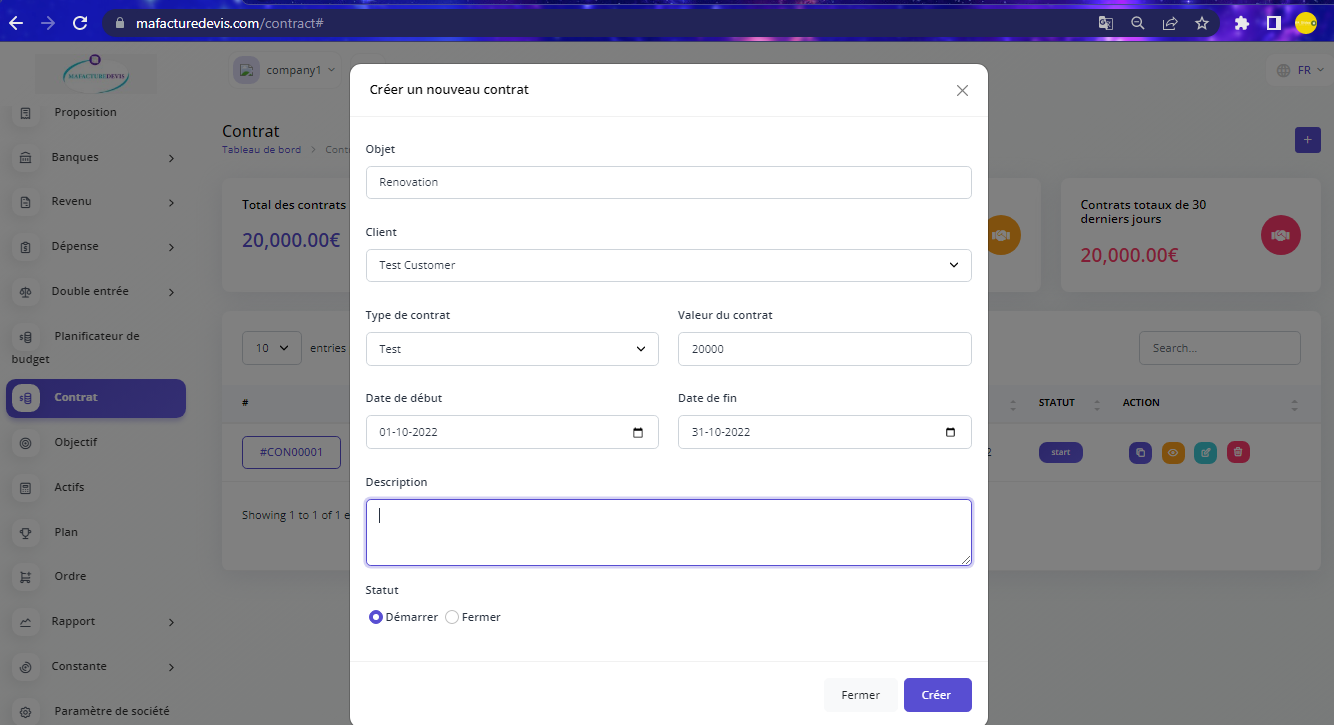1334x725 pixels.
Task: Open Paramètre de société in sidebar
Action: [x=112, y=711]
